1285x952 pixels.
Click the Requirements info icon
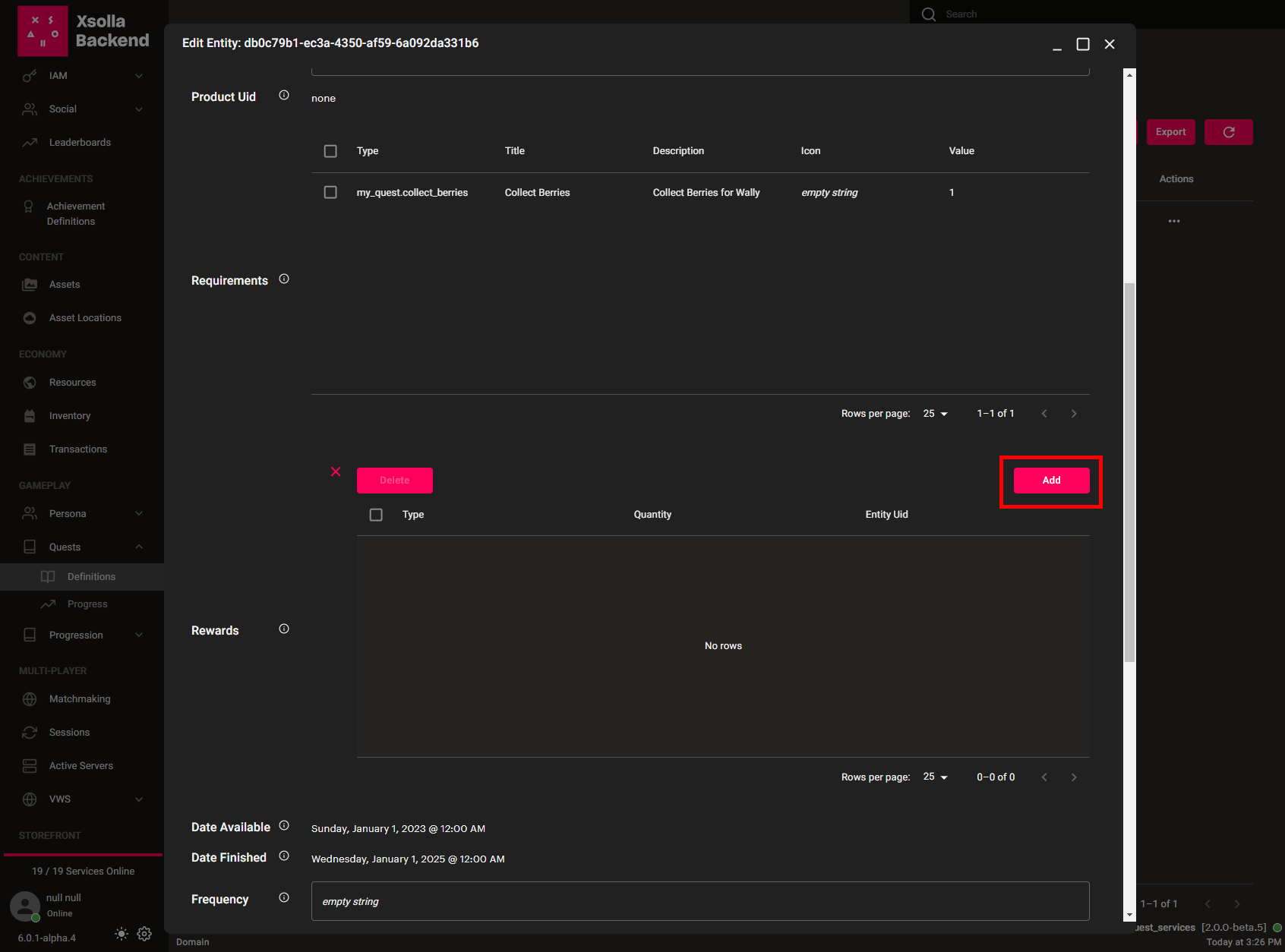coord(284,279)
